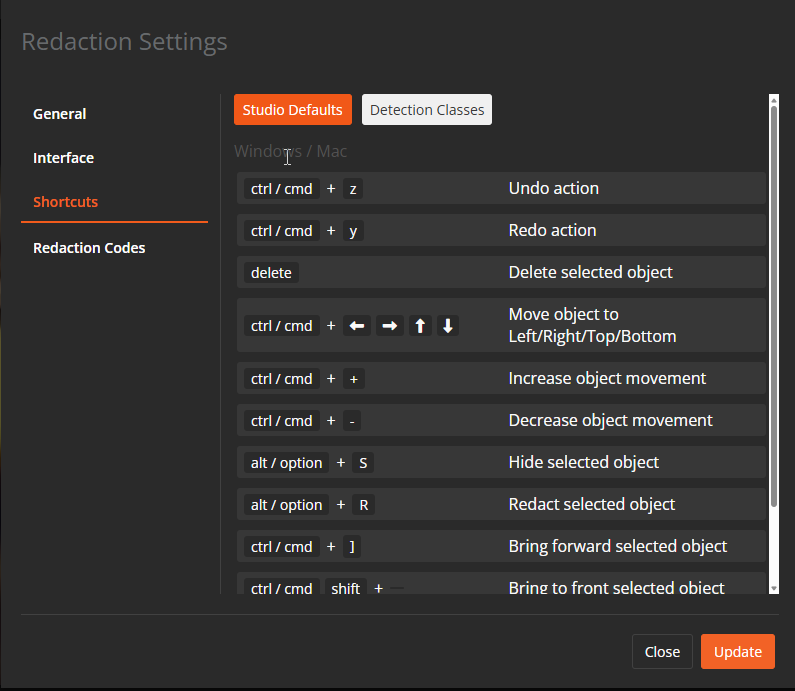Close the Redaction Settings dialog
This screenshot has height=691, width=795.
pyautogui.click(x=662, y=652)
